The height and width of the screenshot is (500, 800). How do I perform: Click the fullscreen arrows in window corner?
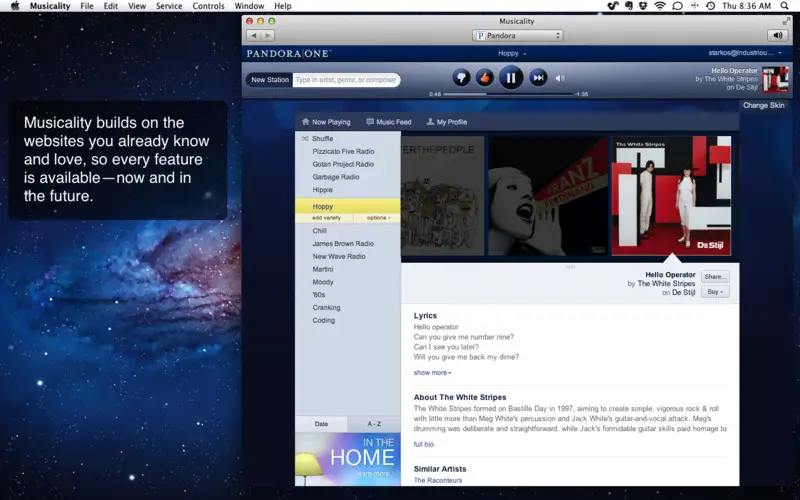786,21
